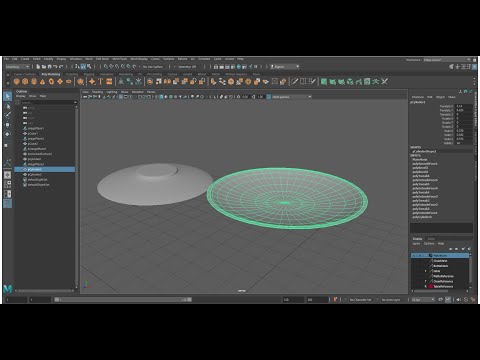Choose the Lasso select tool in toolbox

[x=7, y=106]
